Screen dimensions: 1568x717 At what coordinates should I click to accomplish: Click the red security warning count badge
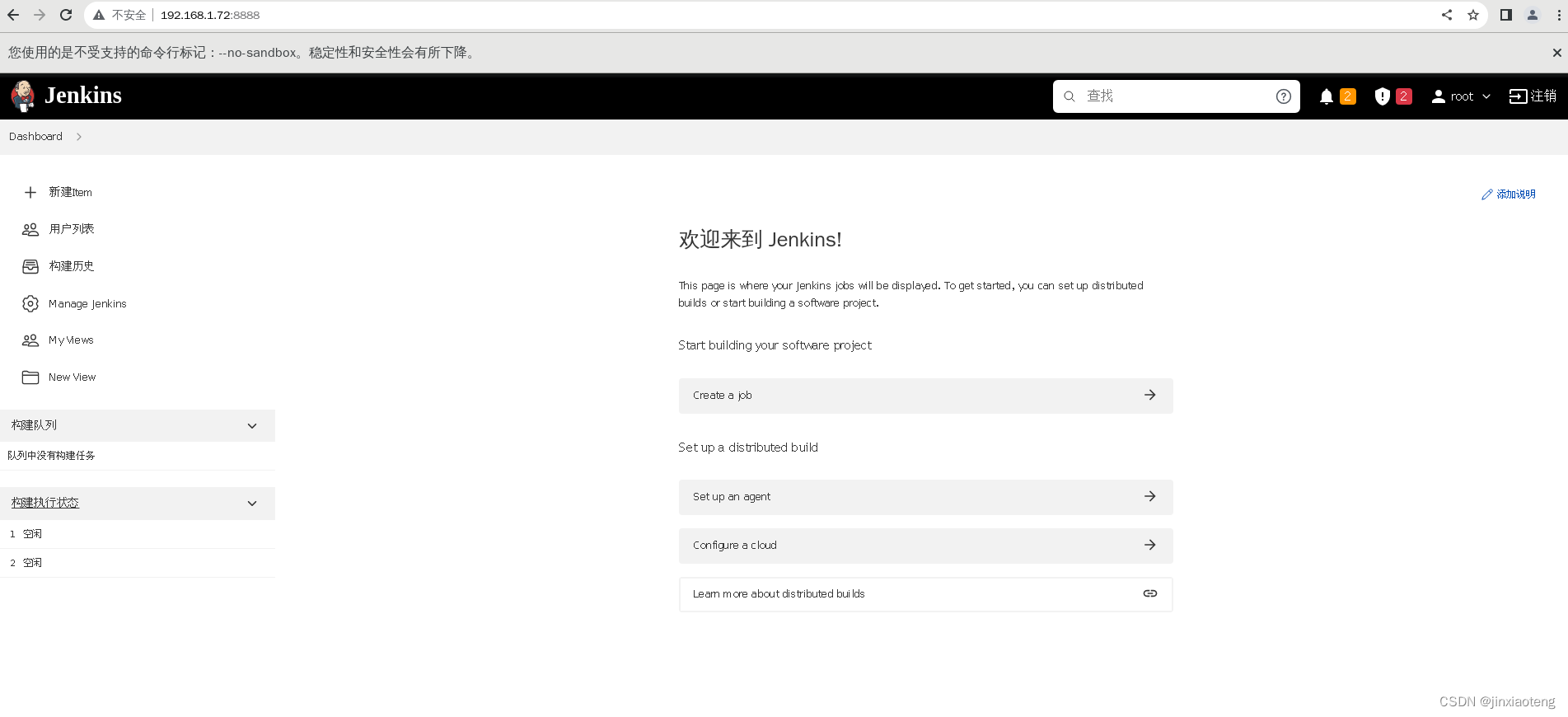click(x=1404, y=96)
